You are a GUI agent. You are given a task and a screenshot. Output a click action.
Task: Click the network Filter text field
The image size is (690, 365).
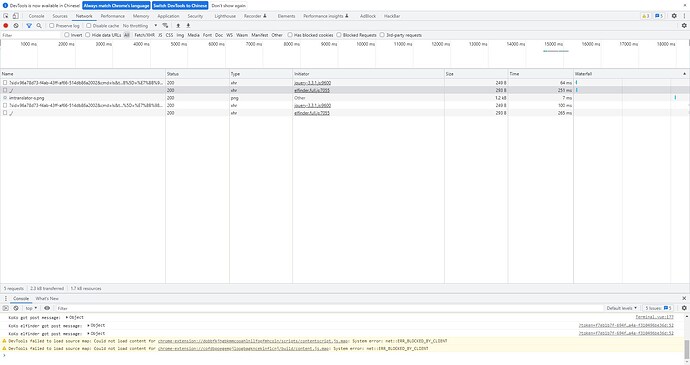tap(30, 35)
